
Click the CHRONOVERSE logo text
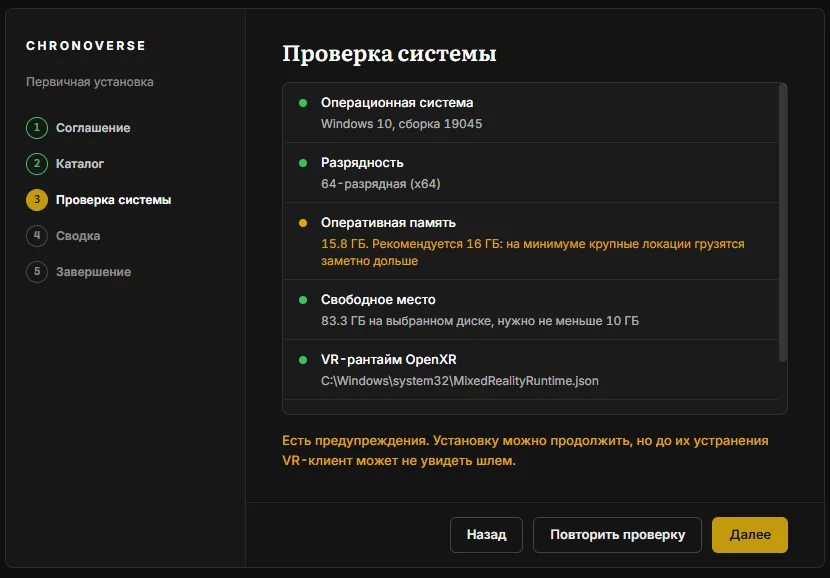tap(86, 46)
